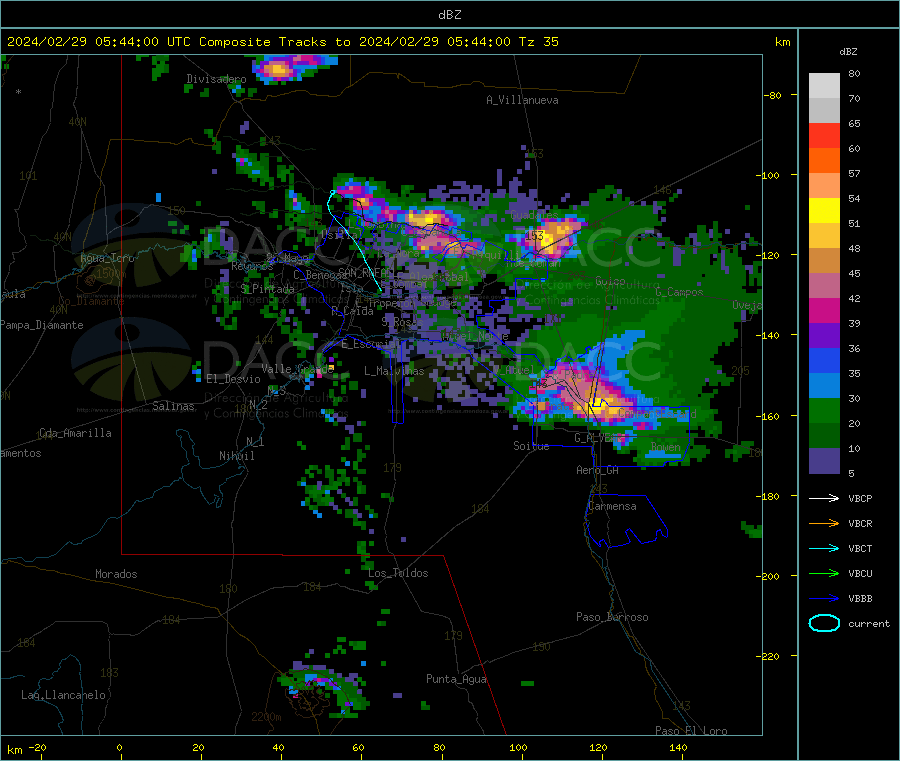The width and height of the screenshot is (900, 761).
Task: Pick the light blue 30 dBZ swatch
Action: (x=824, y=386)
